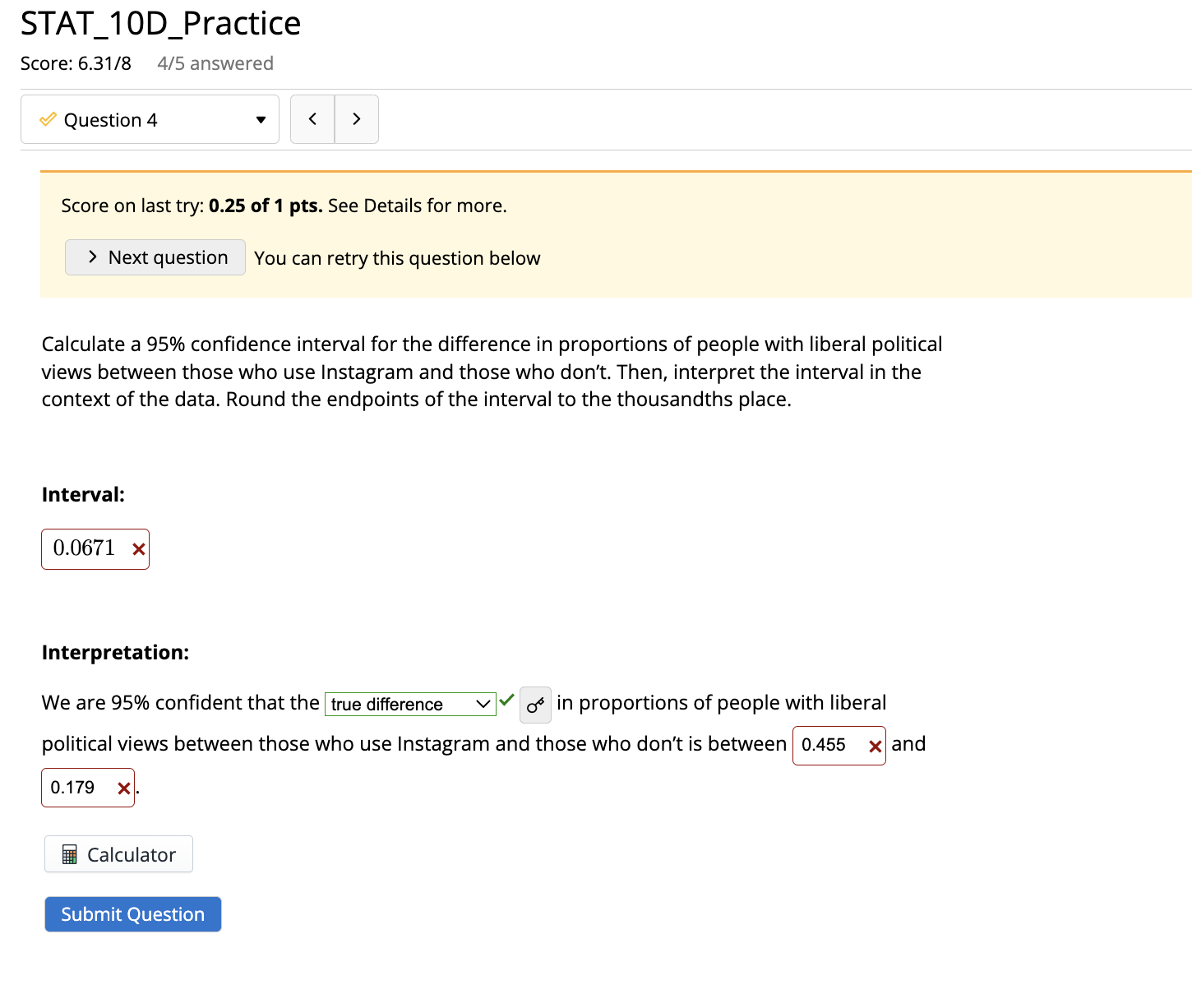This screenshot has height=1008, width=1192.
Task: Click inside the 0.0671 interval input field
Action: click(x=86, y=548)
